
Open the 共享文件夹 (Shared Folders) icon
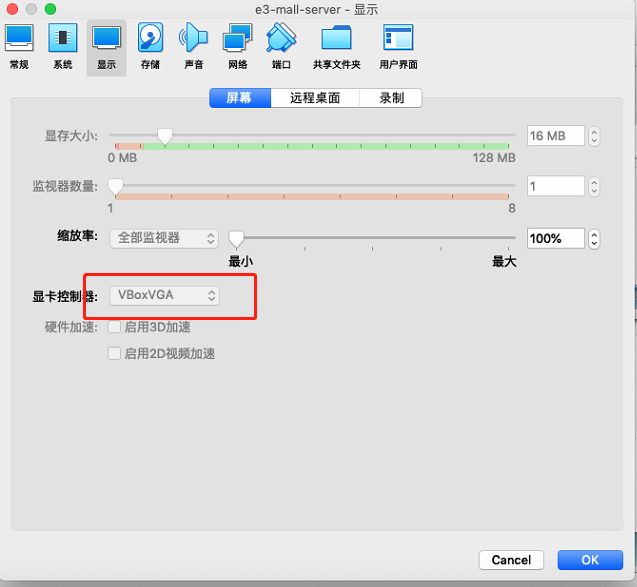tap(336, 47)
